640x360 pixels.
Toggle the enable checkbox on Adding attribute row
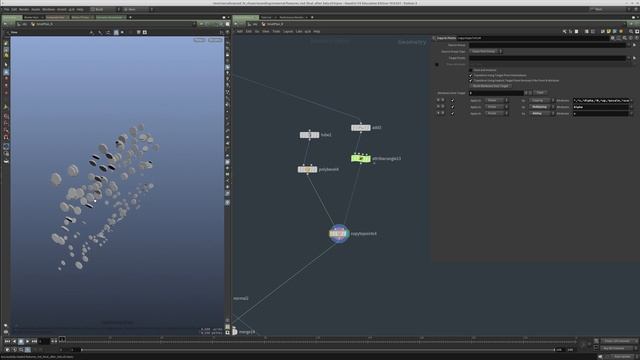(452, 113)
